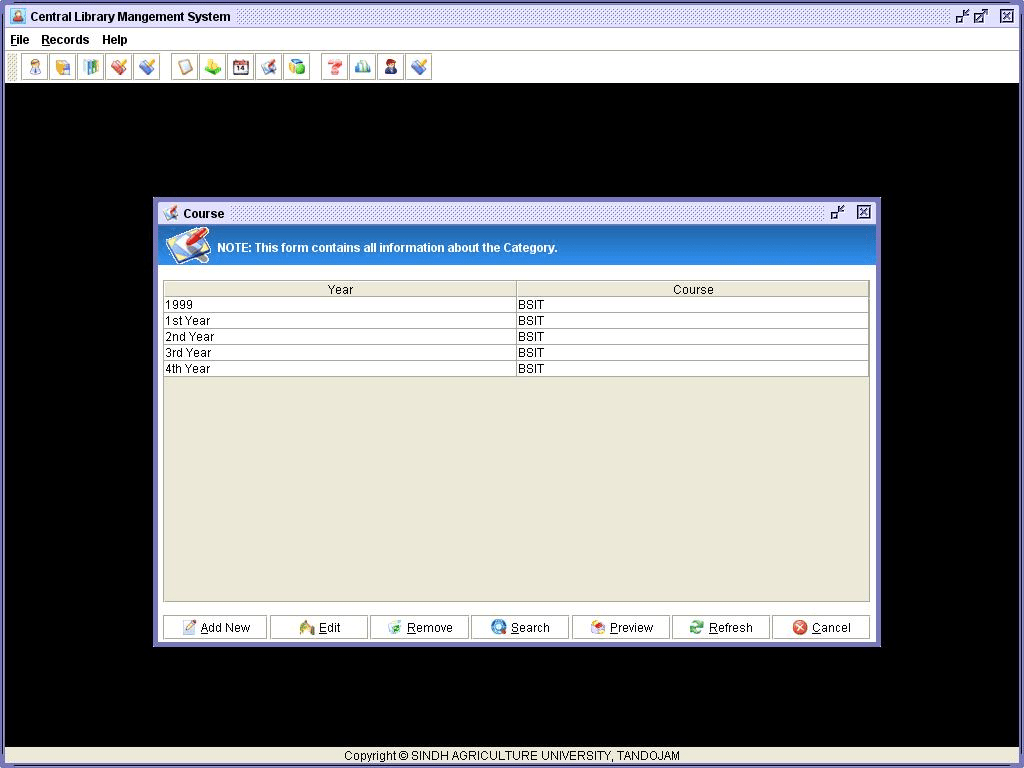This screenshot has height=768, width=1024.
Task: Select the 1999 row in the table
Action: click(x=340, y=305)
